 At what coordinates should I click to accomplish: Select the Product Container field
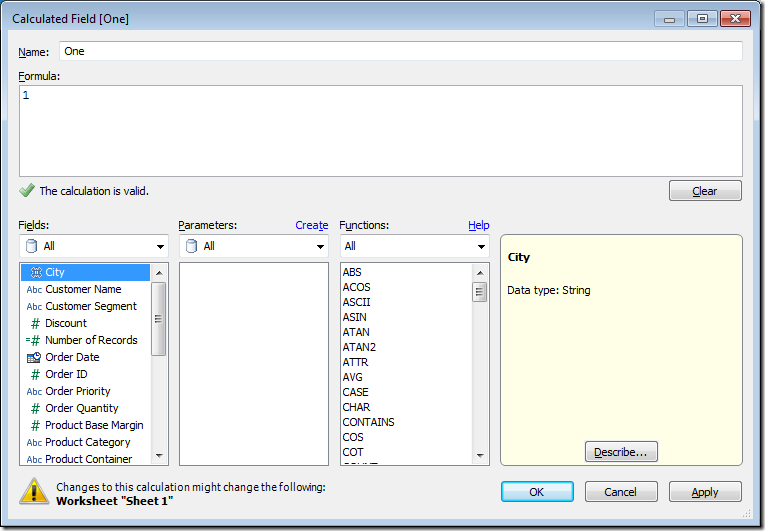pos(85,459)
